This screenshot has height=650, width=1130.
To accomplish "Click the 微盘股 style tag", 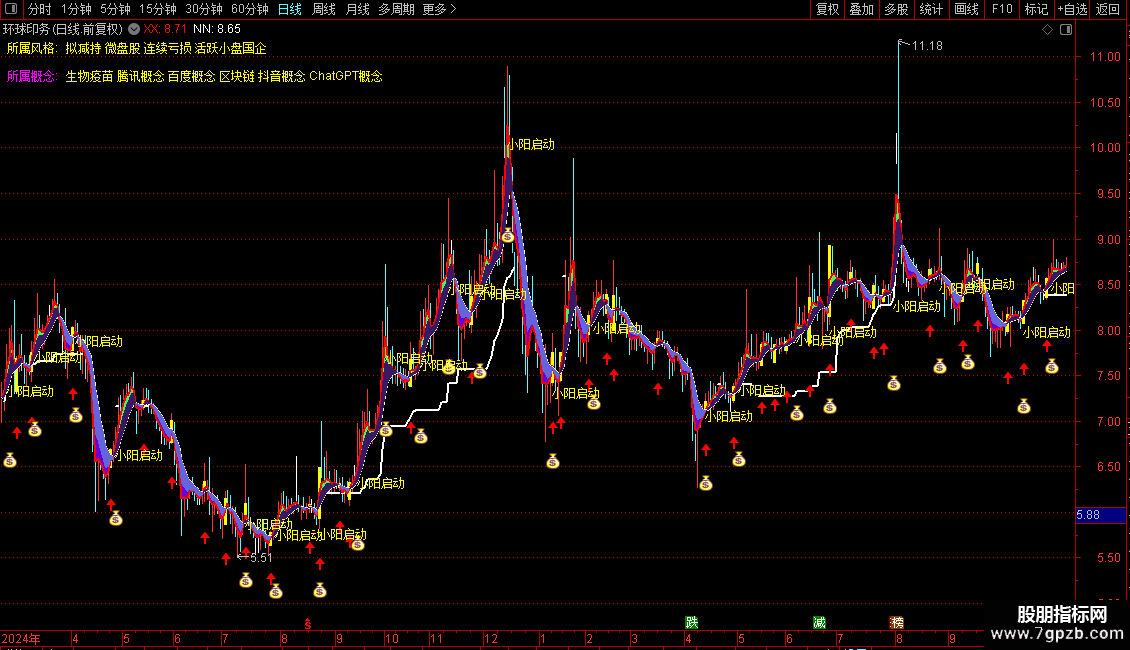I will pyautogui.click(x=123, y=48).
